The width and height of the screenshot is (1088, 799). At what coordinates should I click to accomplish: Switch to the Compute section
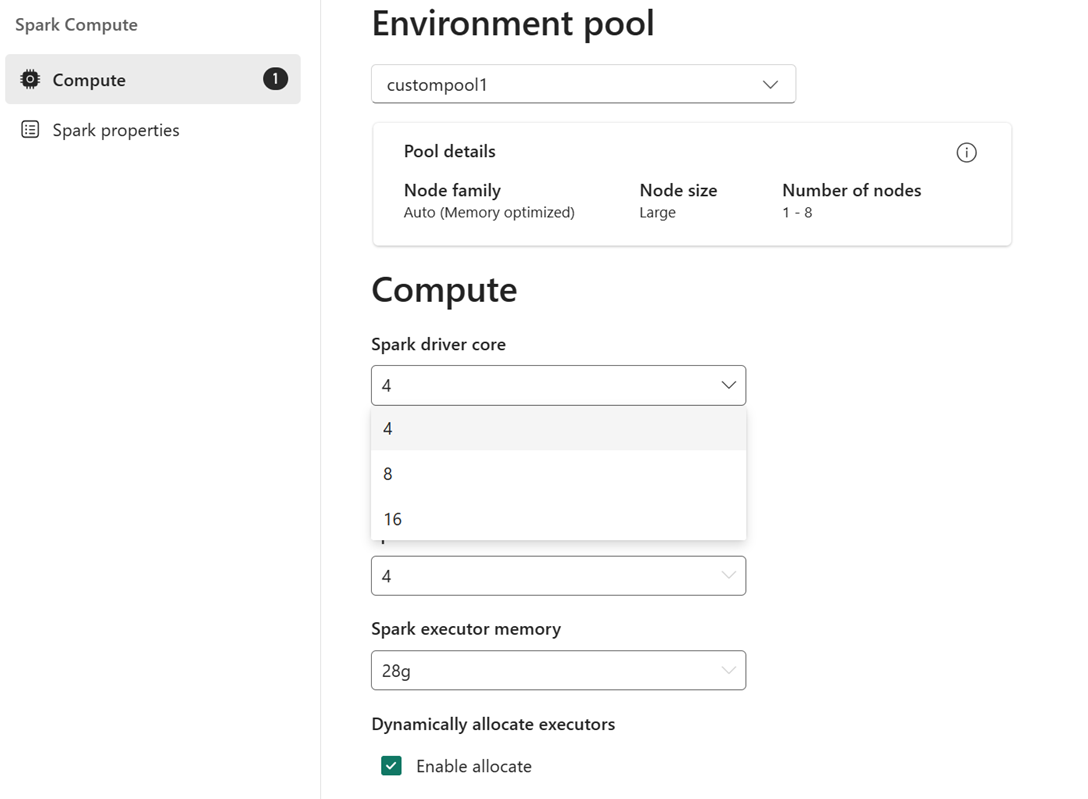[x=89, y=80]
